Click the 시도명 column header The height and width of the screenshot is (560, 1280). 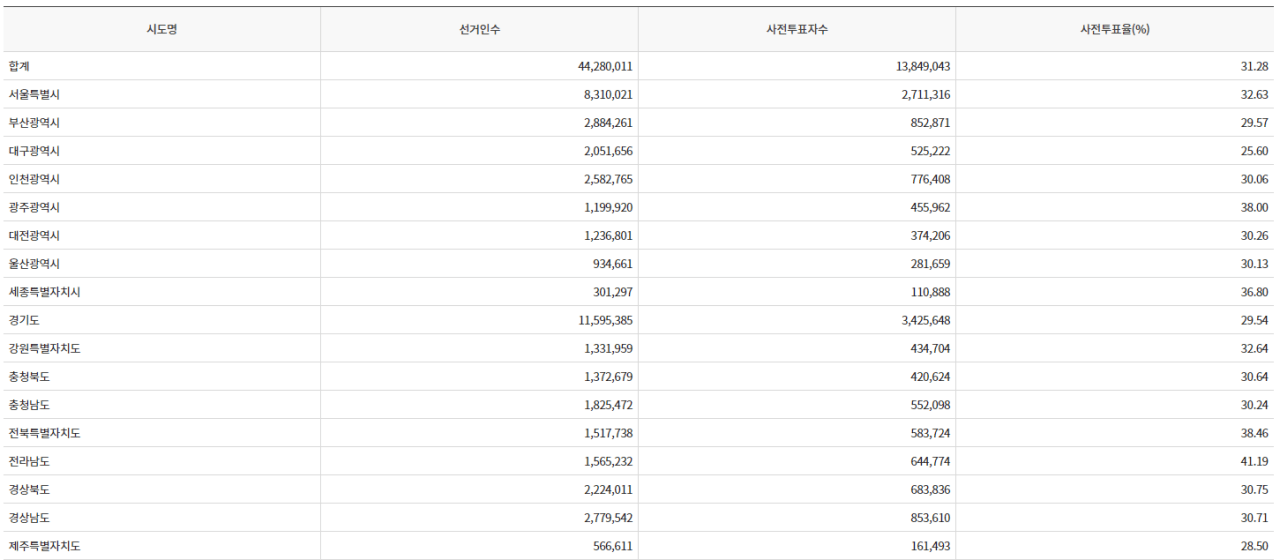[x=161, y=29]
